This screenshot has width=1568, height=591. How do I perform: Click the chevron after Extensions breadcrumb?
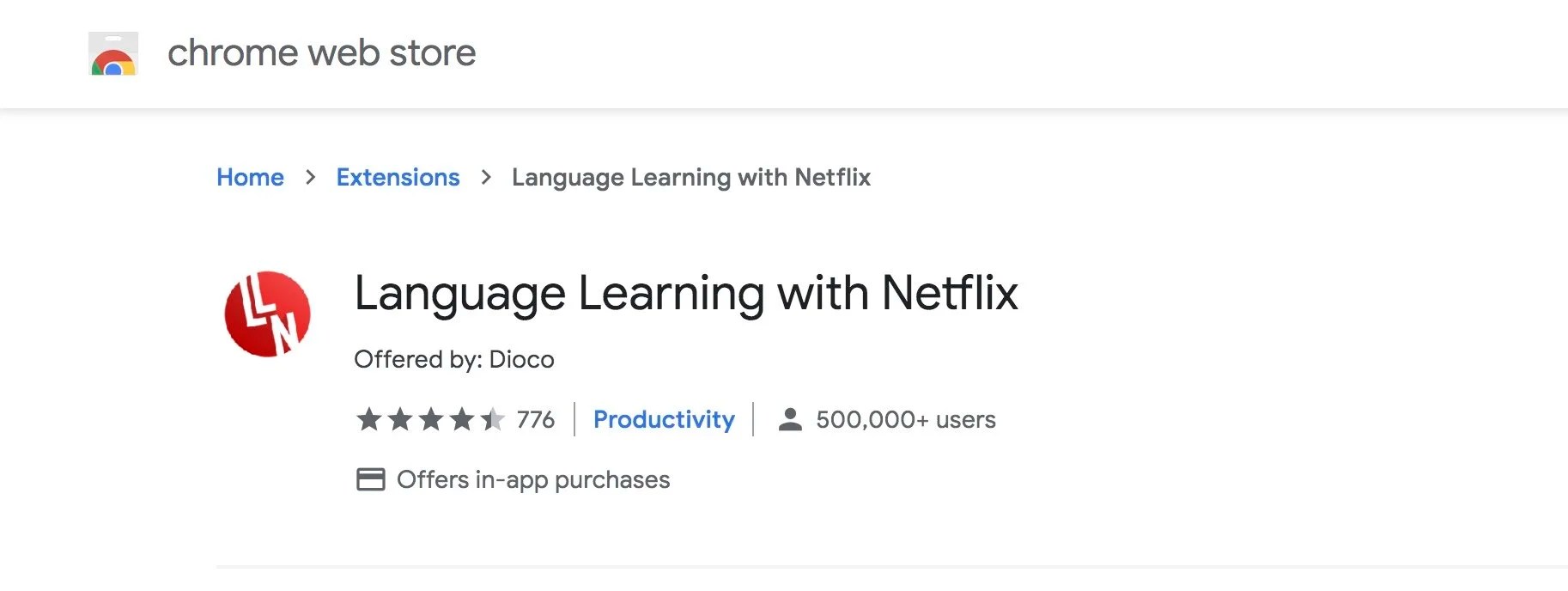click(487, 177)
